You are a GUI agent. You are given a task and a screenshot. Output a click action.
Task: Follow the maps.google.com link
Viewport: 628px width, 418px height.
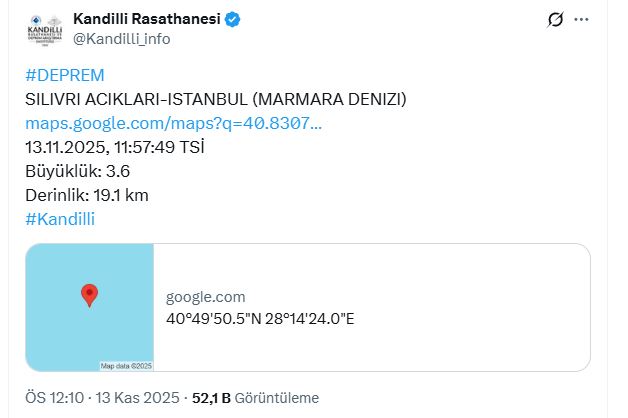(173, 123)
